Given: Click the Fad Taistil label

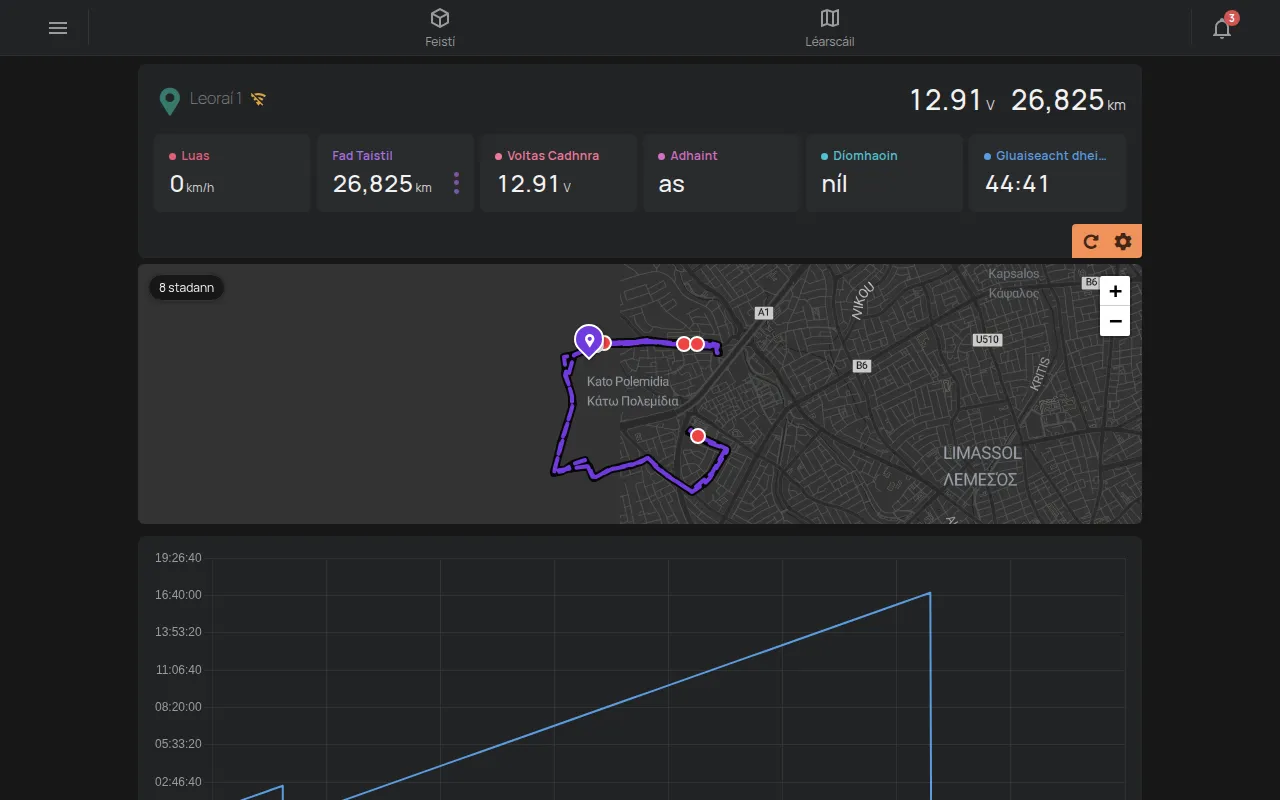Looking at the screenshot, I should click(x=362, y=156).
